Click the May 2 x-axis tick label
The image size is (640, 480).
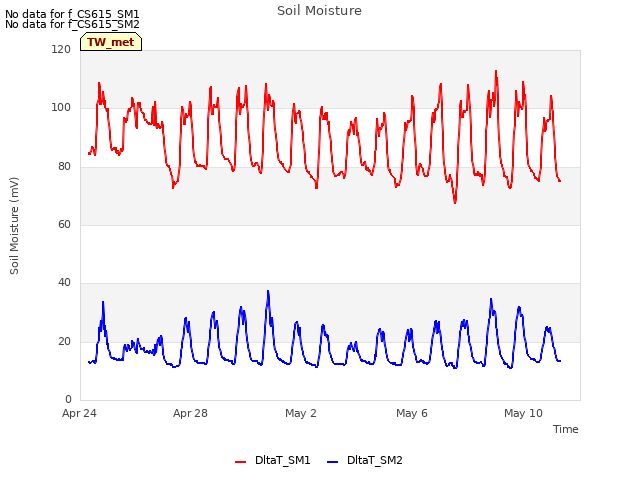301,413
